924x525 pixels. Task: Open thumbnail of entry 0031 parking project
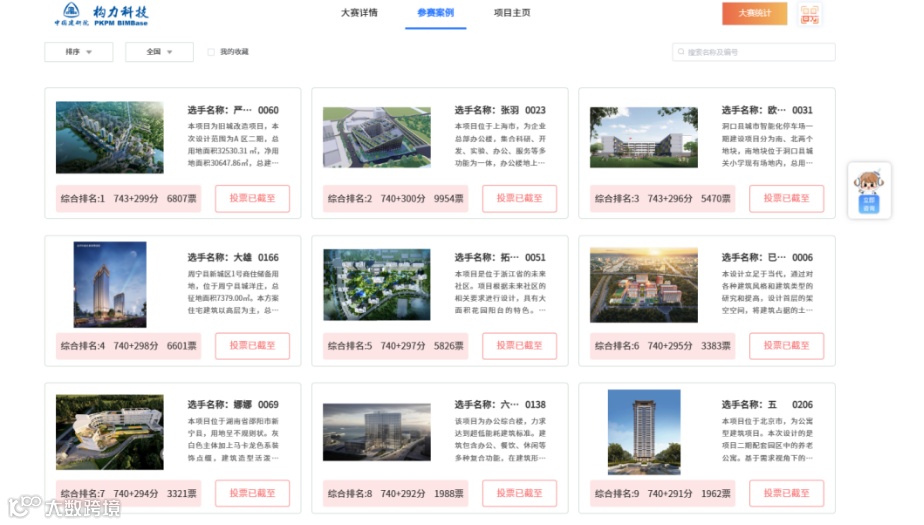click(x=644, y=137)
